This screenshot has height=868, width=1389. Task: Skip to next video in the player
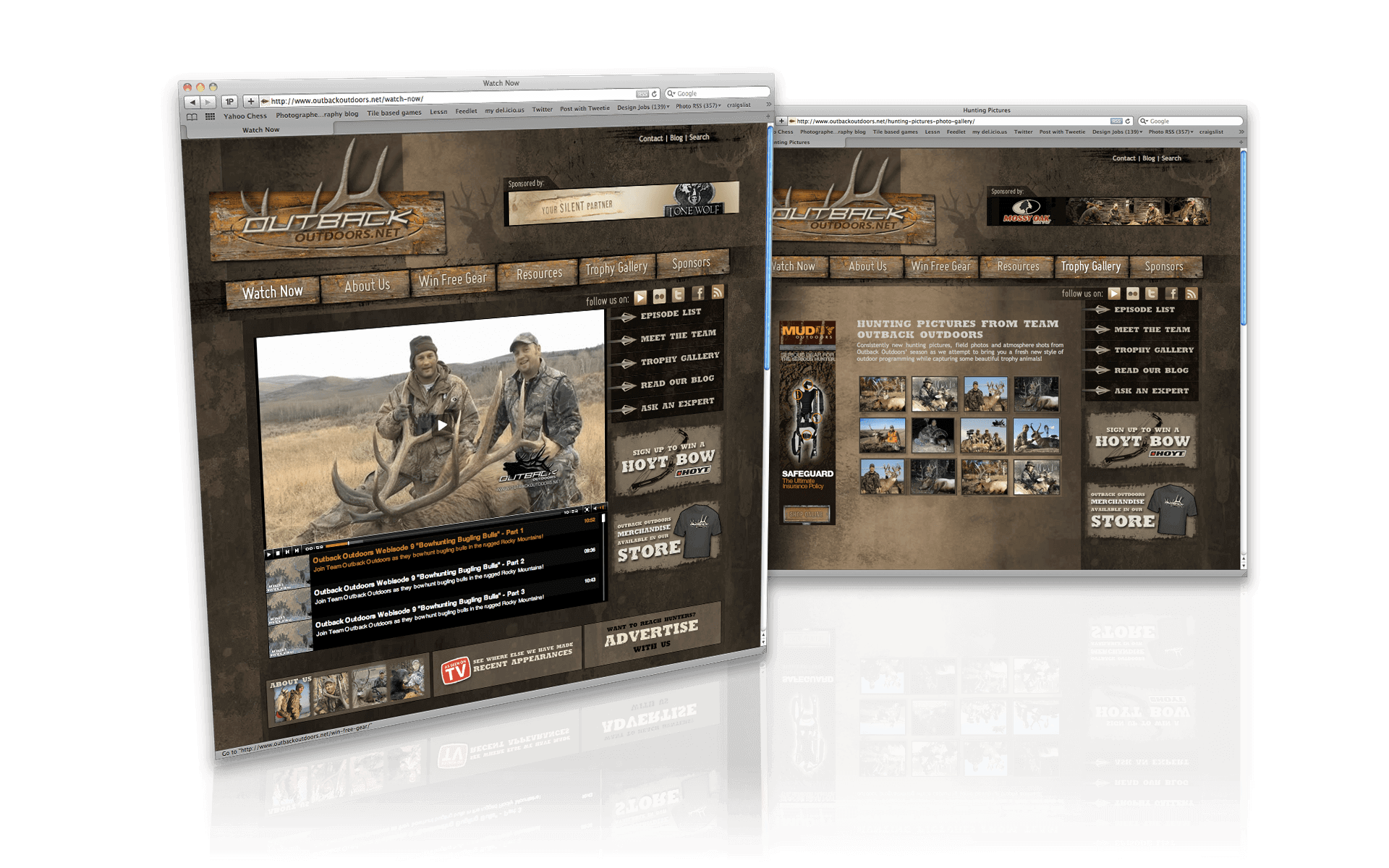point(297,550)
